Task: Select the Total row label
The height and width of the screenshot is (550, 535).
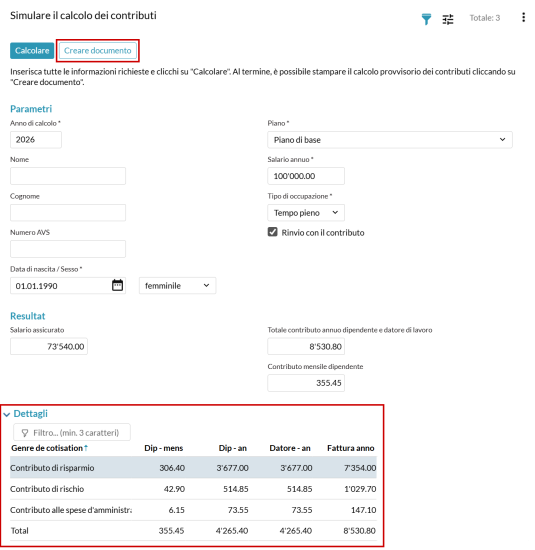Action: [20, 531]
